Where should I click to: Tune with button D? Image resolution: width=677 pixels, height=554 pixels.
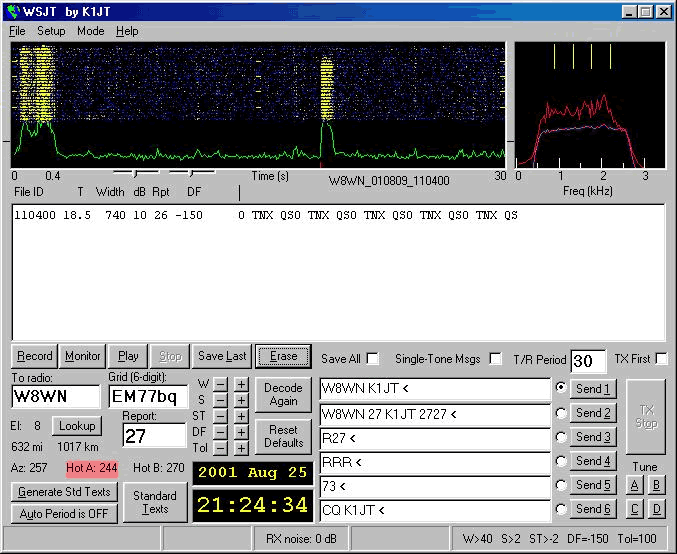[656, 510]
